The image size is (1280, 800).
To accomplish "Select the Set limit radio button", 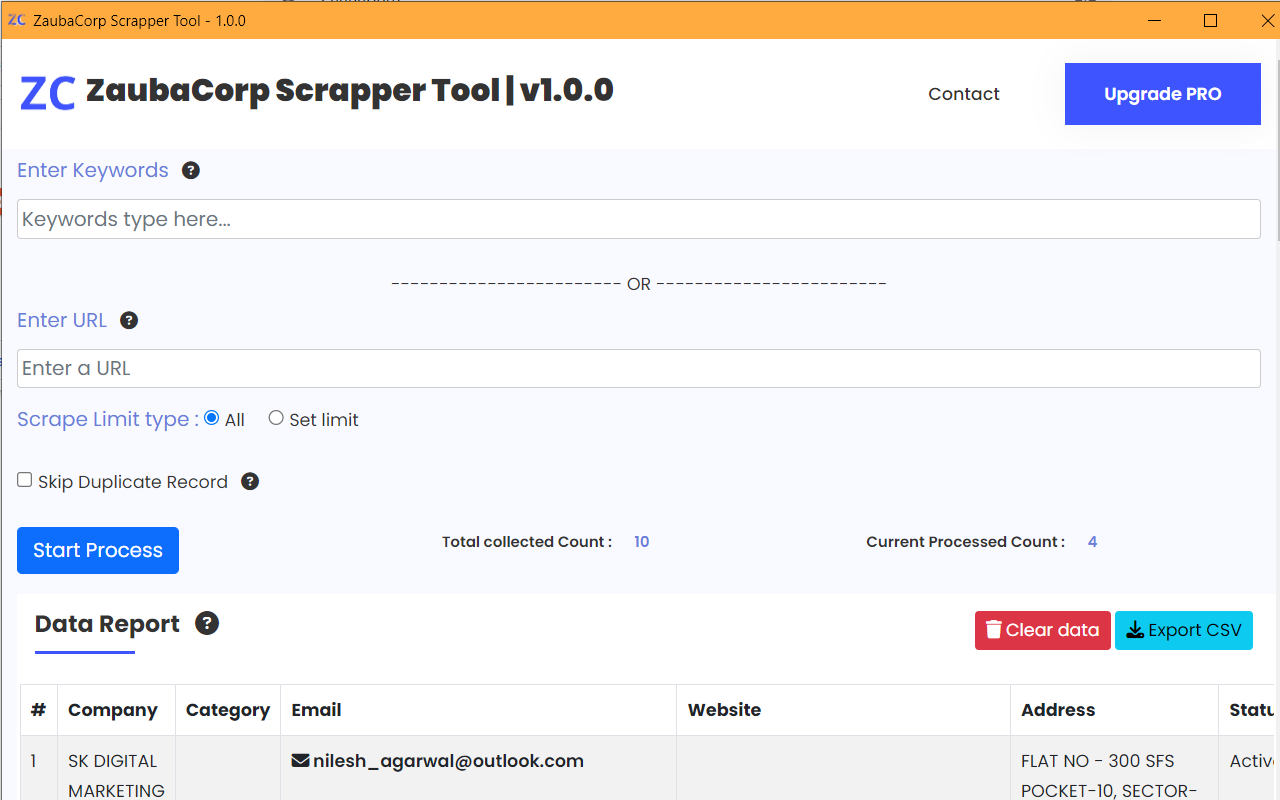I will point(276,417).
